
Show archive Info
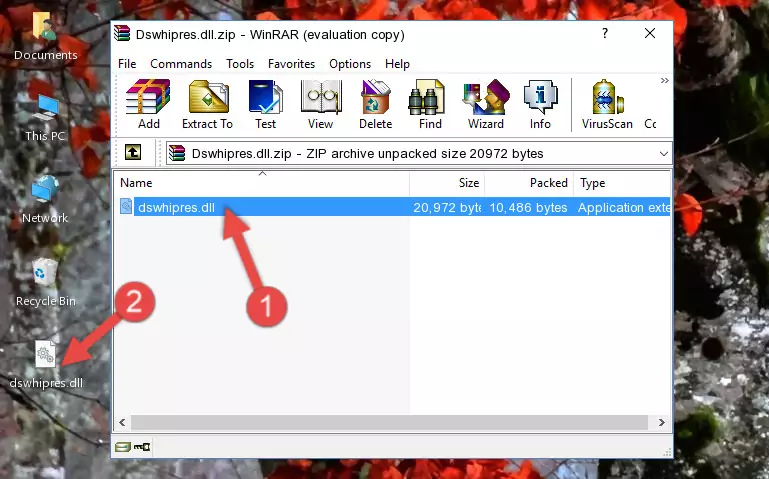(x=540, y=104)
